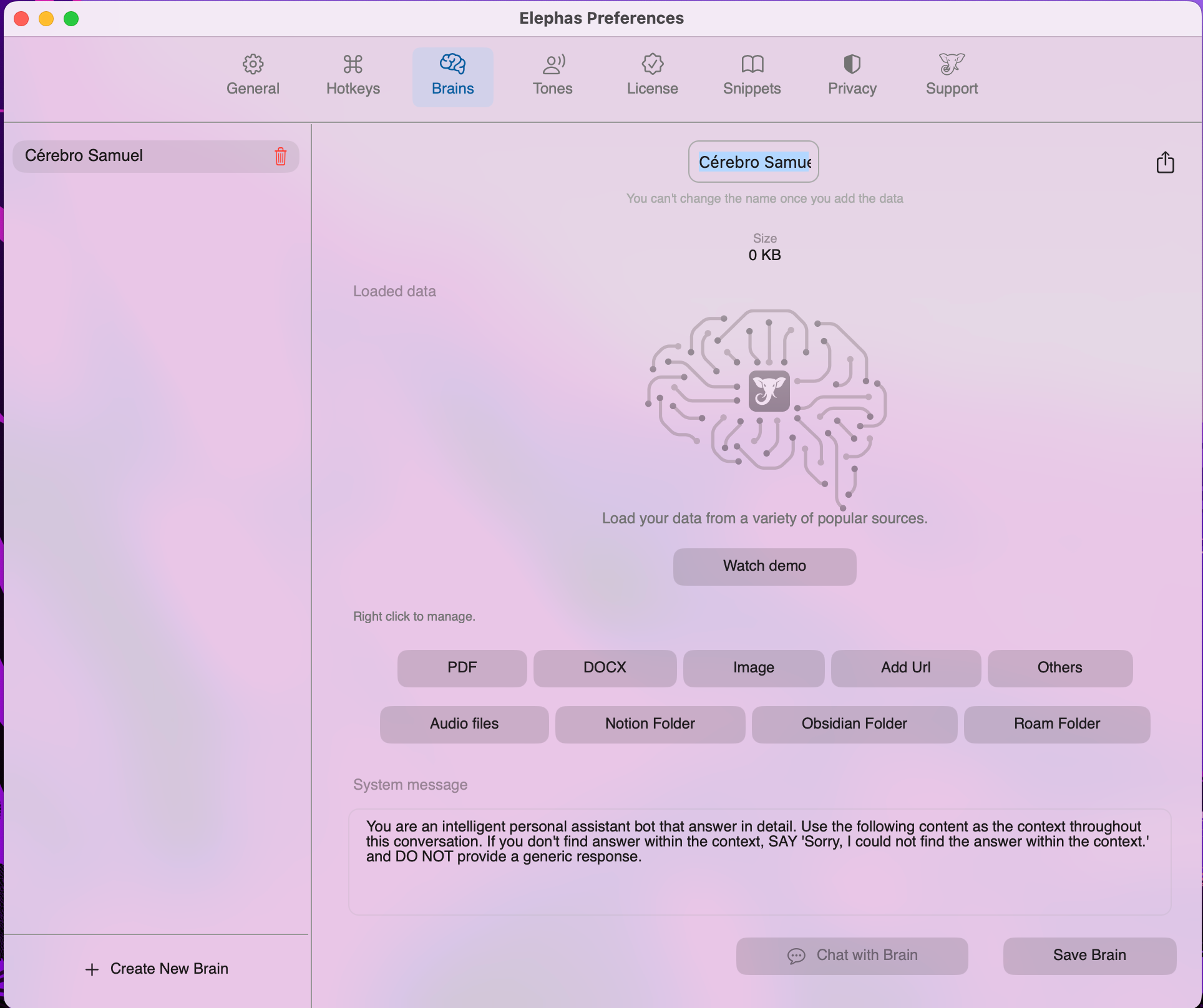Click the brain name text field
The height and width of the screenshot is (1008, 1203).
point(753,162)
